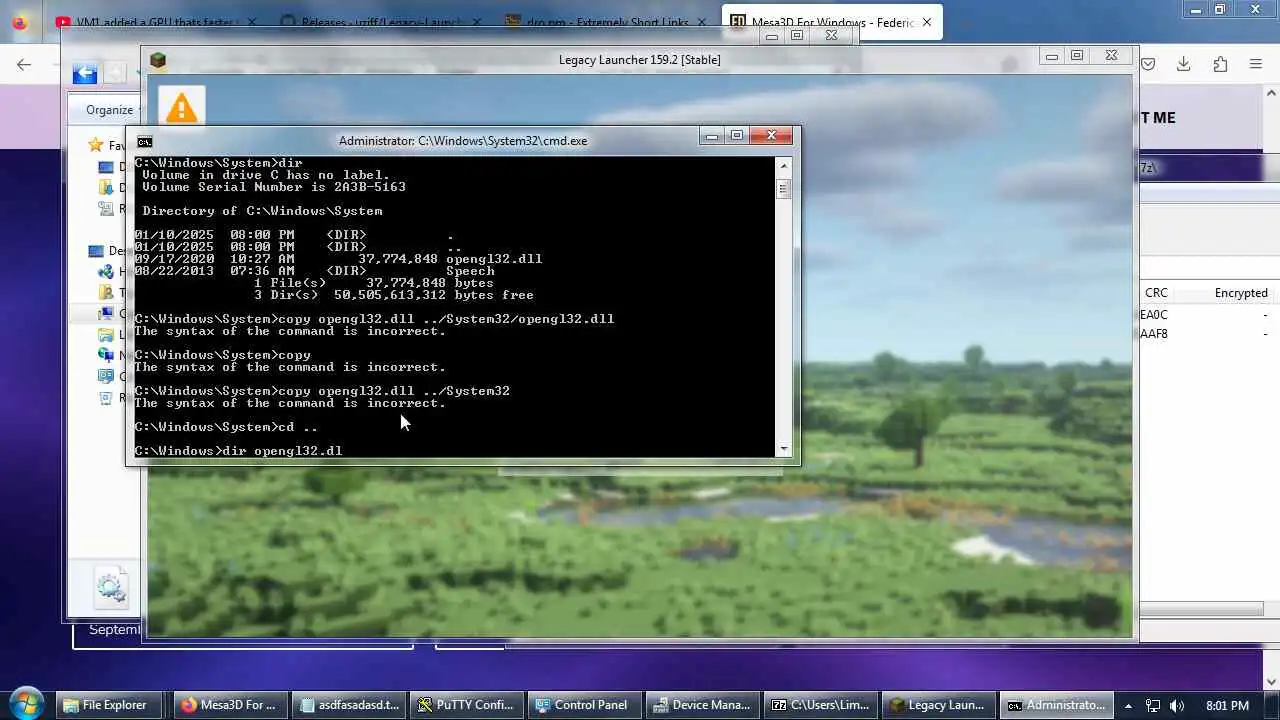Open the Firefox downloads arrow icon
This screenshot has height=720, width=1280.
(x=1183, y=64)
